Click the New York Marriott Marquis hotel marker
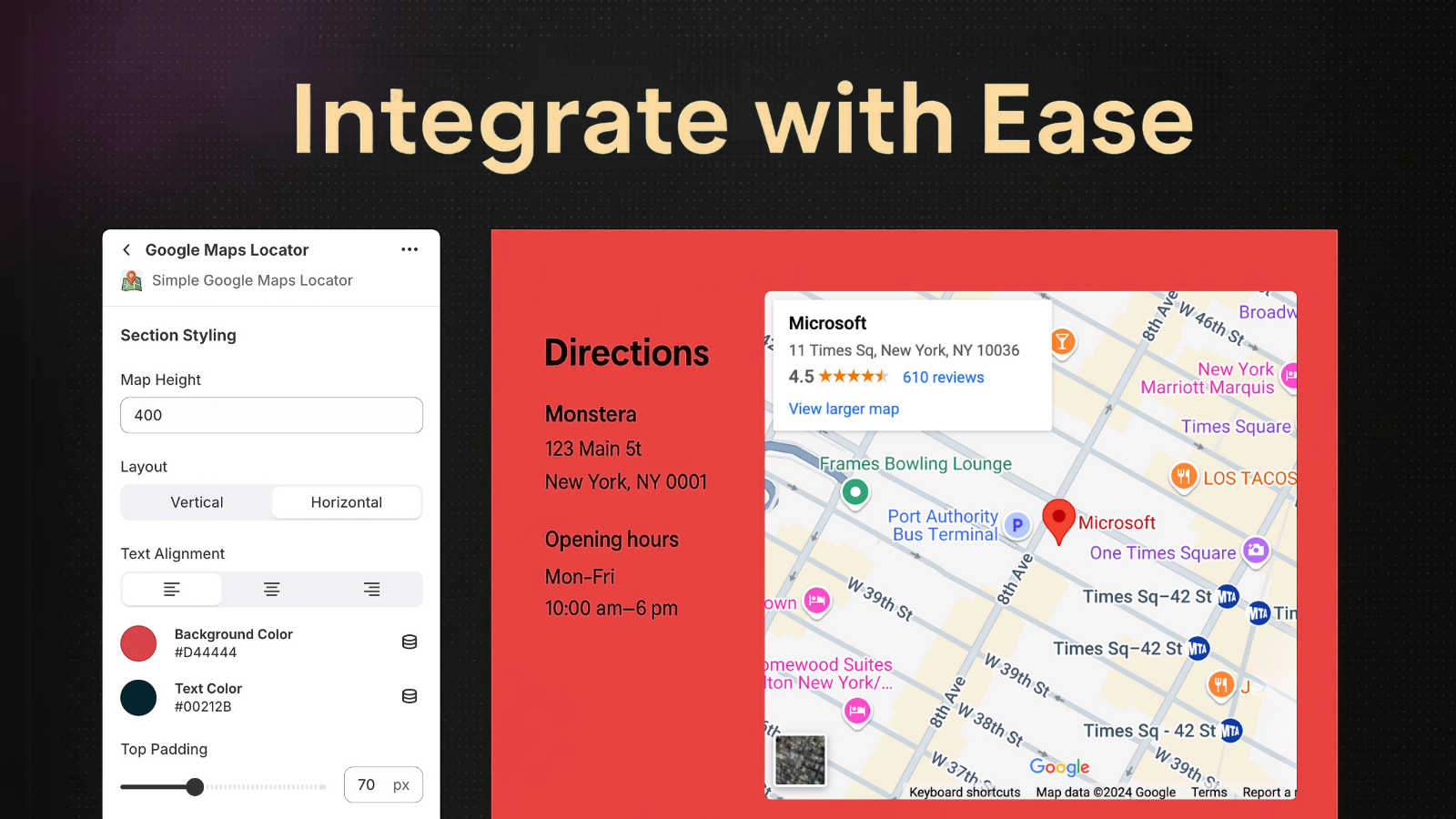 [1289, 375]
